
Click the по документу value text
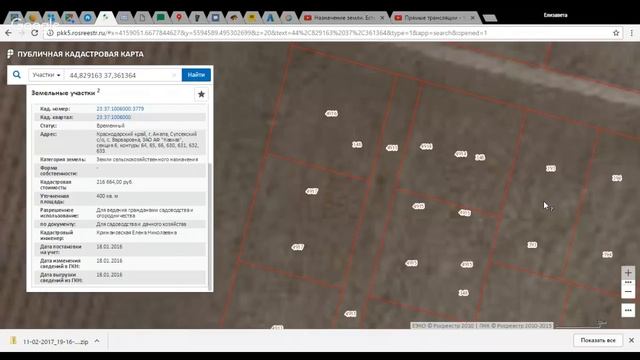[x=141, y=224]
